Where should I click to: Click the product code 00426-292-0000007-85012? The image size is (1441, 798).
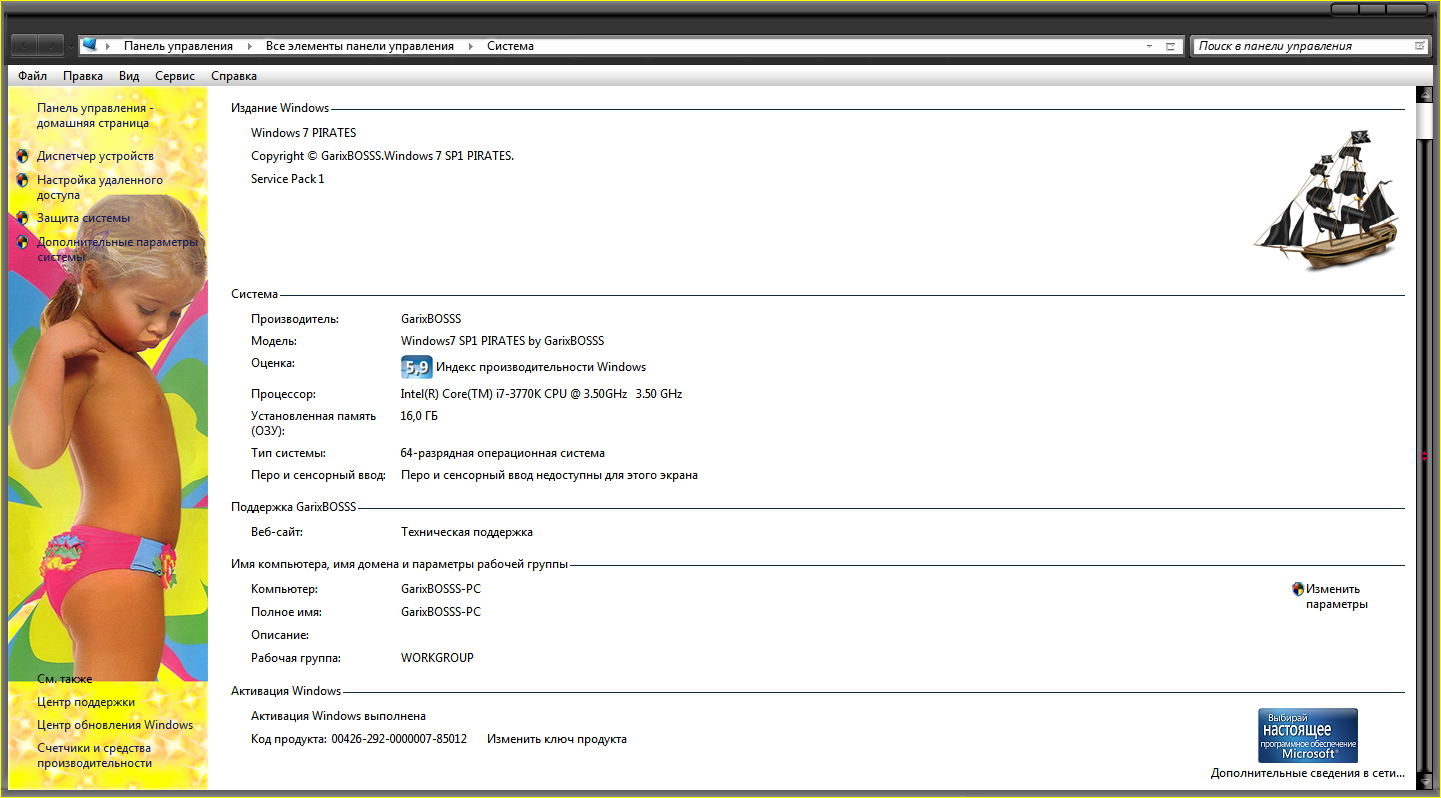tap(399, 739)
